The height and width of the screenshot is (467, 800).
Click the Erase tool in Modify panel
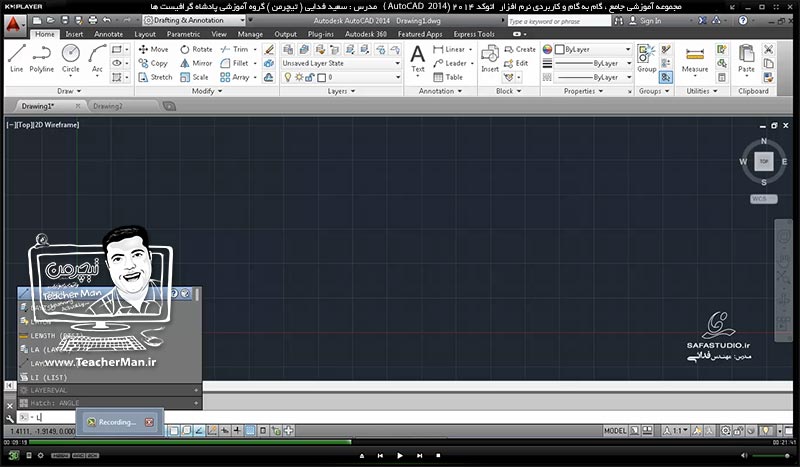click(x=269, y=50)
